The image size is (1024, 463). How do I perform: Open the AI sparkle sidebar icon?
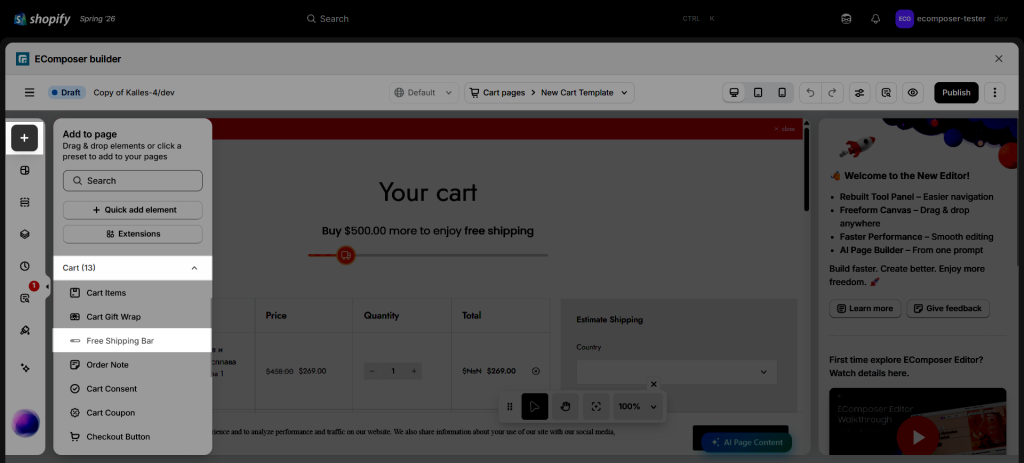[25, 368]
